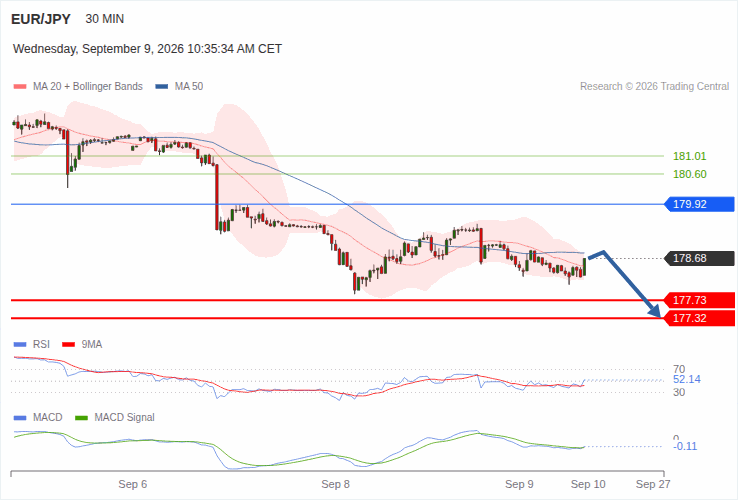Click the MA 20 + Bollinger Bands legend swatch
The height and width of the screenshot is (500, 738).
coord(20,87)
